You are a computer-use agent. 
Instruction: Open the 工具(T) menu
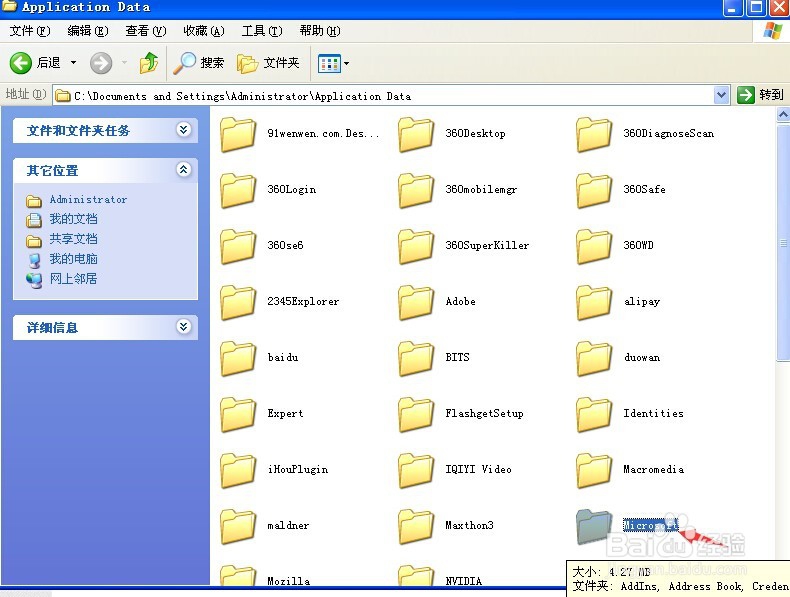262,31
